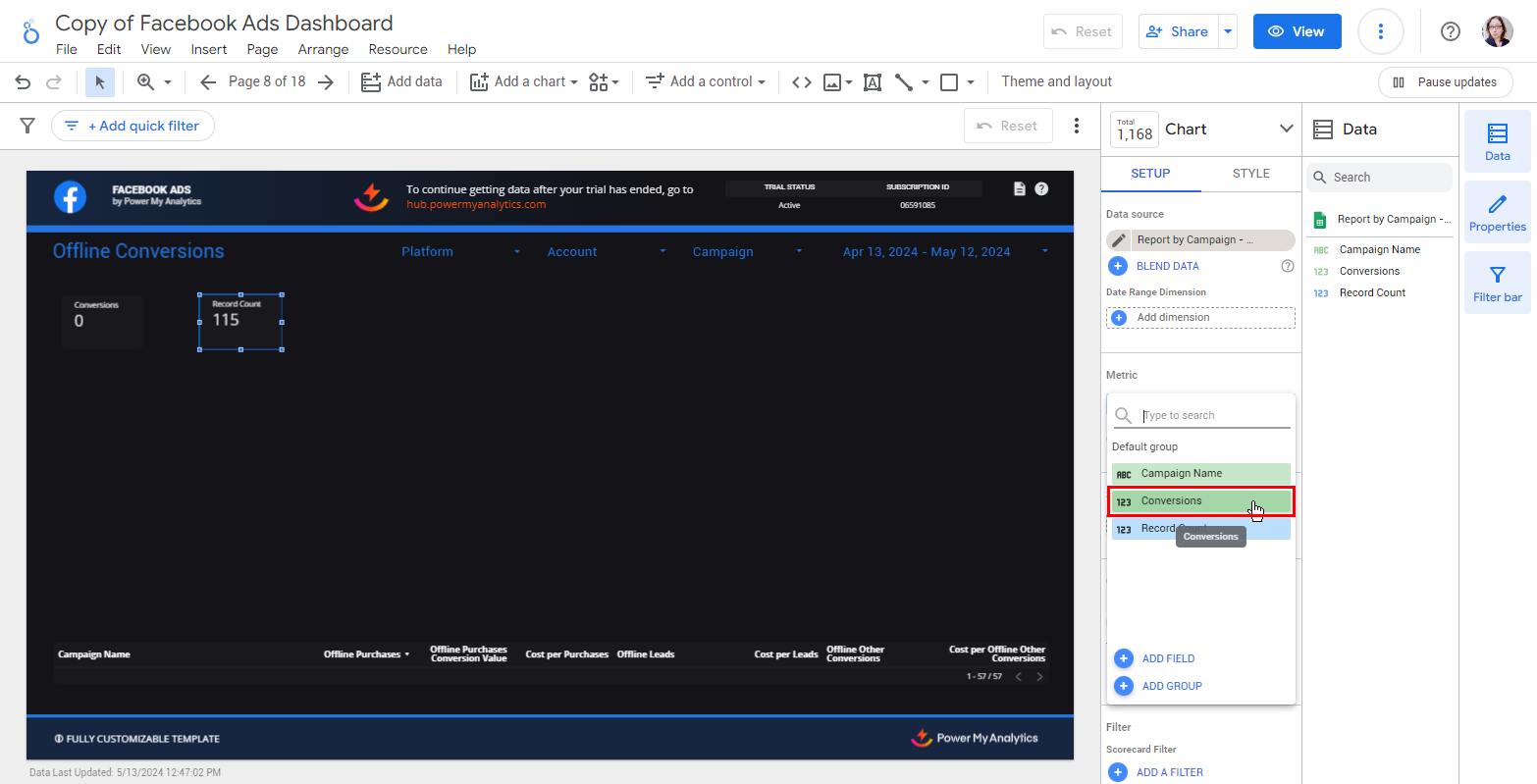Open the Help question mark icon
Viewport: 1537px width, 784px height.
[x=1450, y=31]
